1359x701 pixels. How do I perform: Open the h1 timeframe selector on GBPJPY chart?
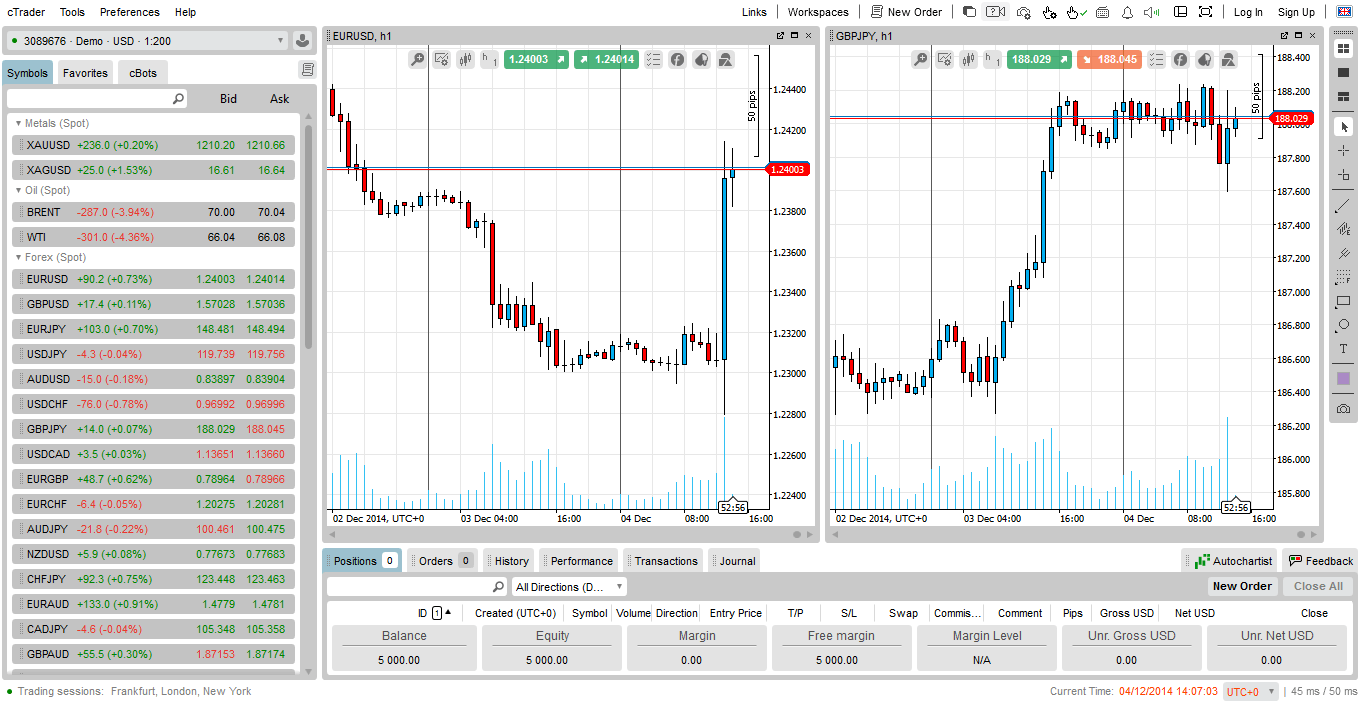point(992,60)
